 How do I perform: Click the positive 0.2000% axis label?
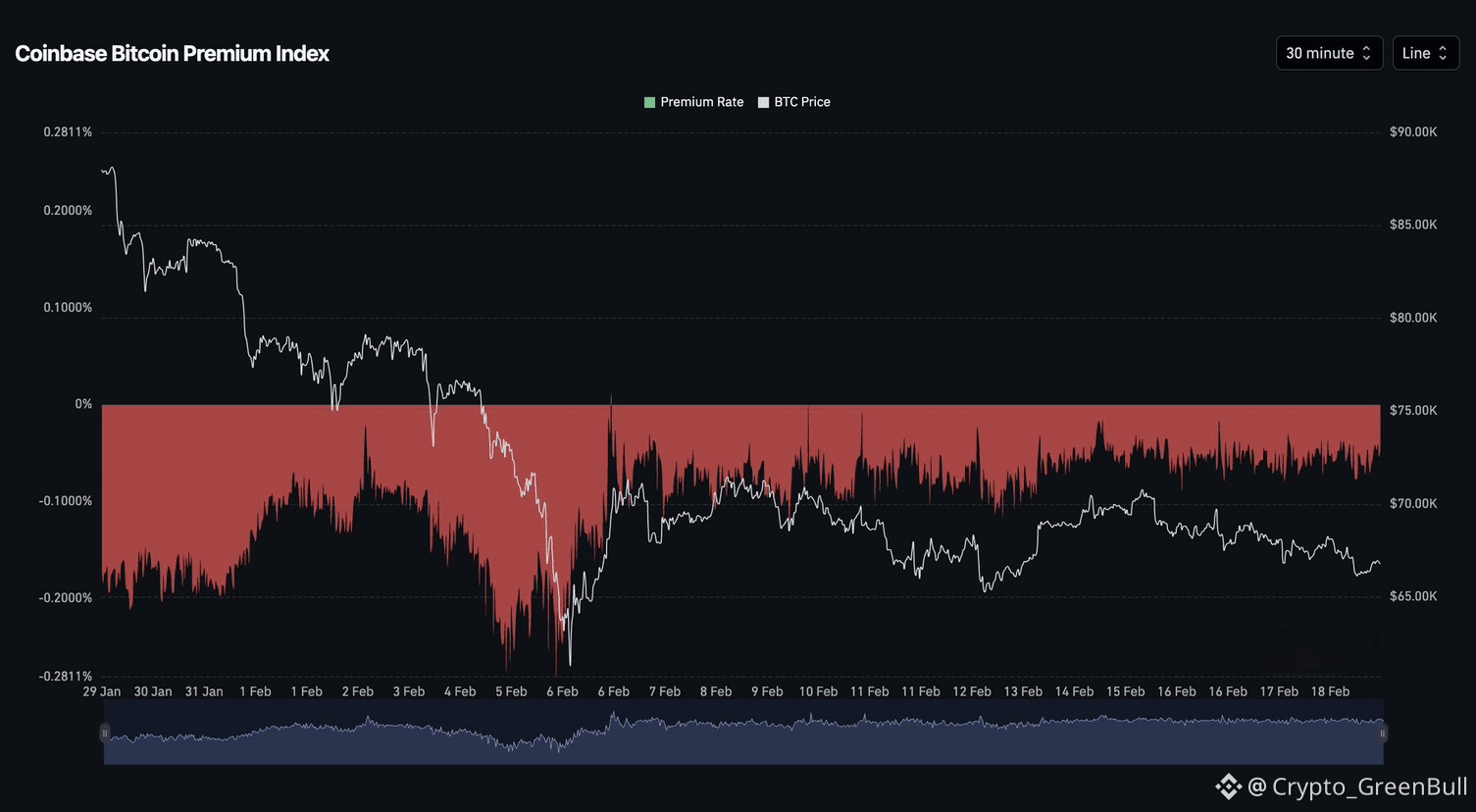pos(68,211)
